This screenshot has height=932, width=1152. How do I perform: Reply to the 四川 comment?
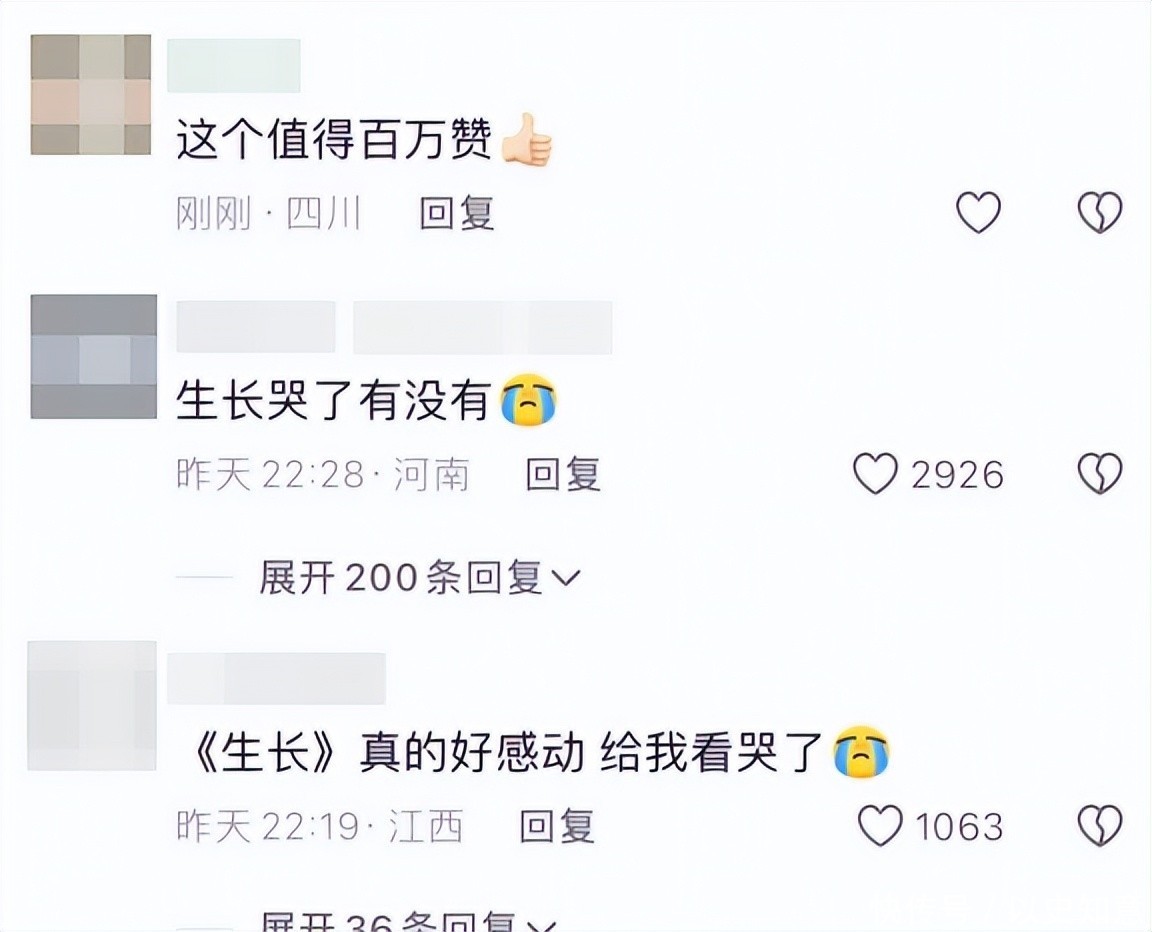click(456, 214)
